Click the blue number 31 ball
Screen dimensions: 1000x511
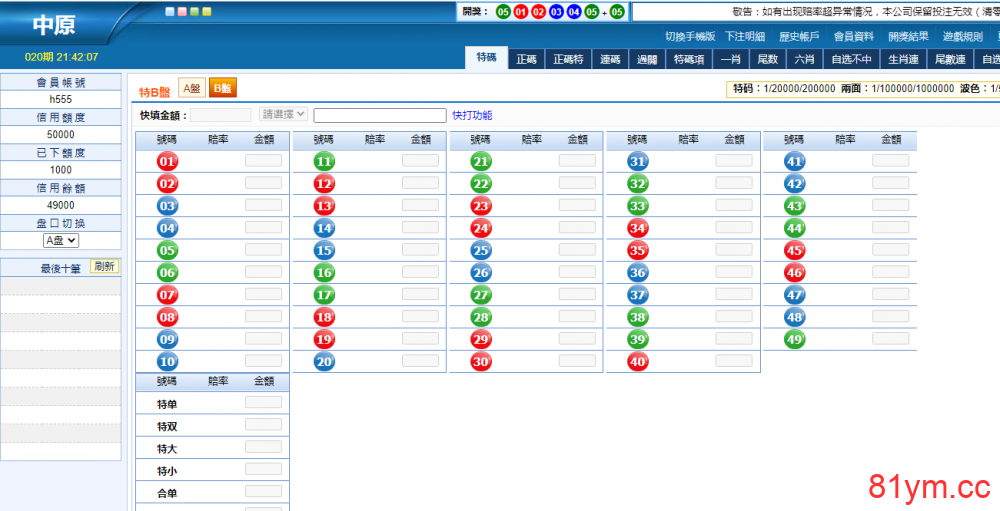638,162
